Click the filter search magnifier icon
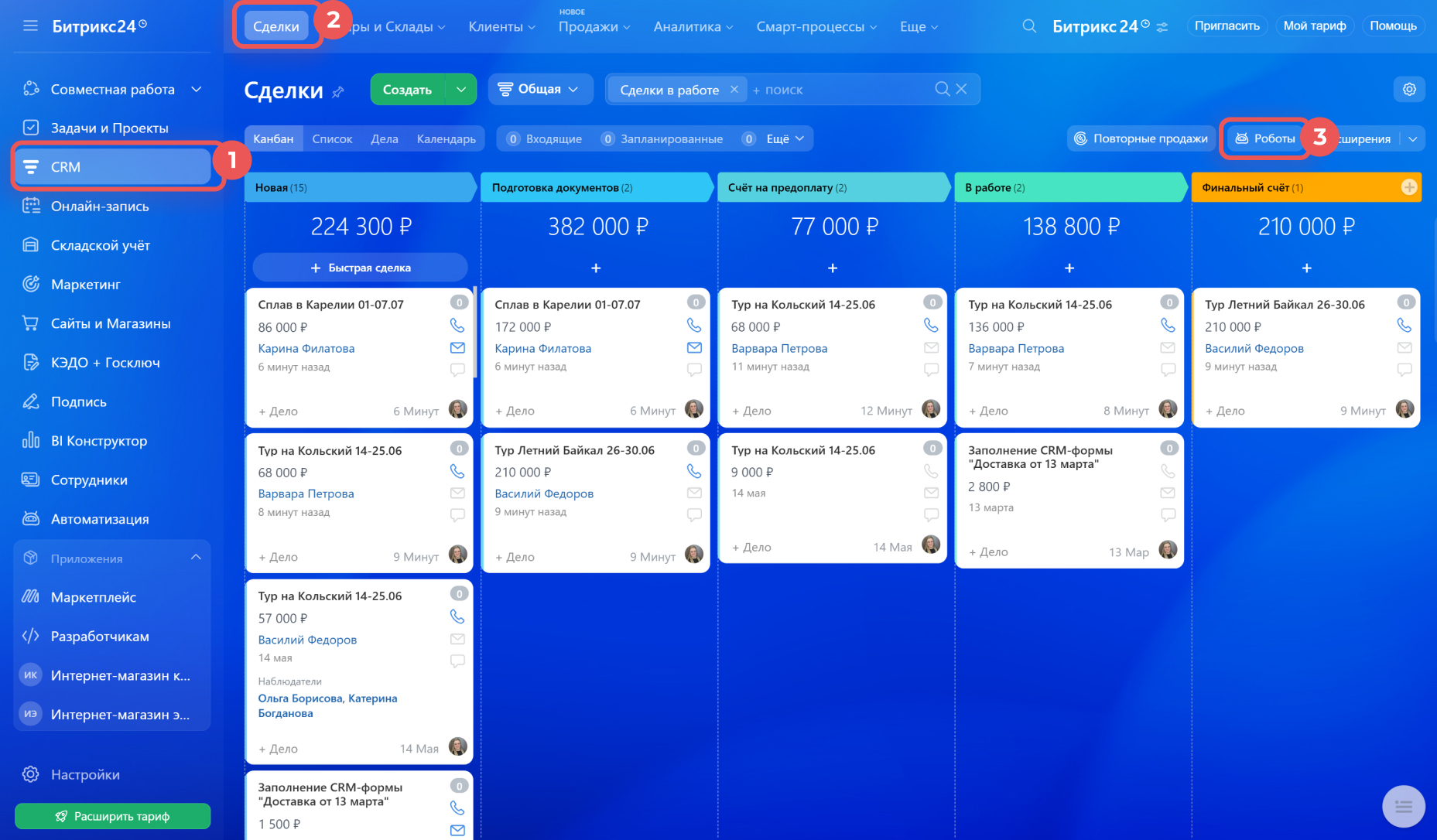 [942, 89]
